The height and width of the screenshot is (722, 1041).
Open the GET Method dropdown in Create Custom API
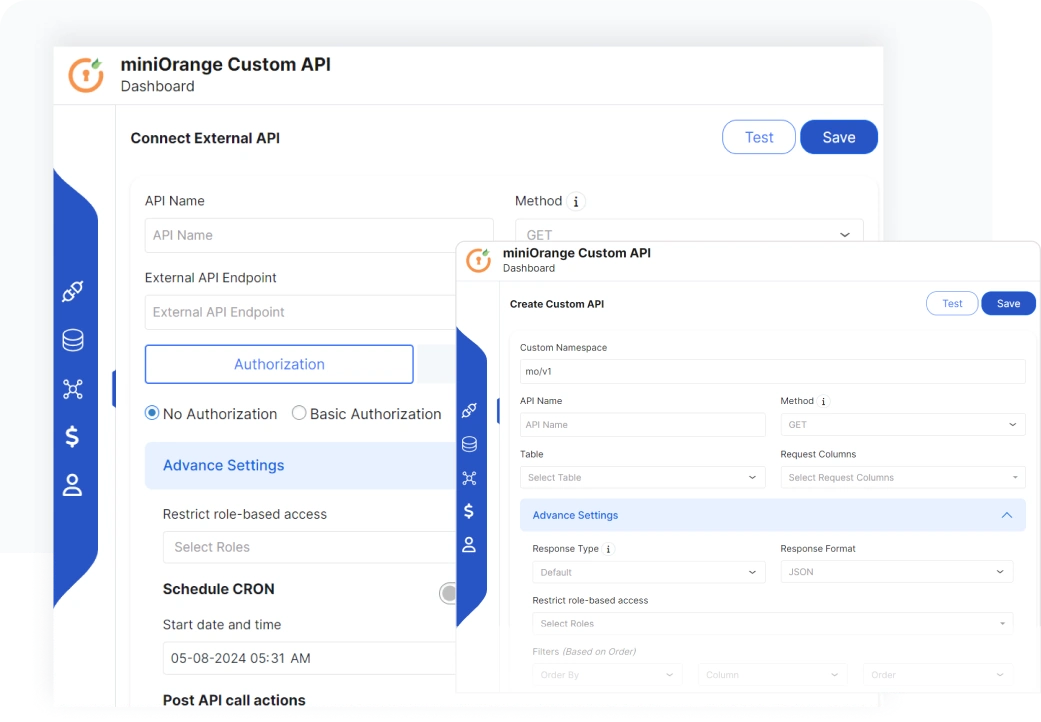point(903,425)
